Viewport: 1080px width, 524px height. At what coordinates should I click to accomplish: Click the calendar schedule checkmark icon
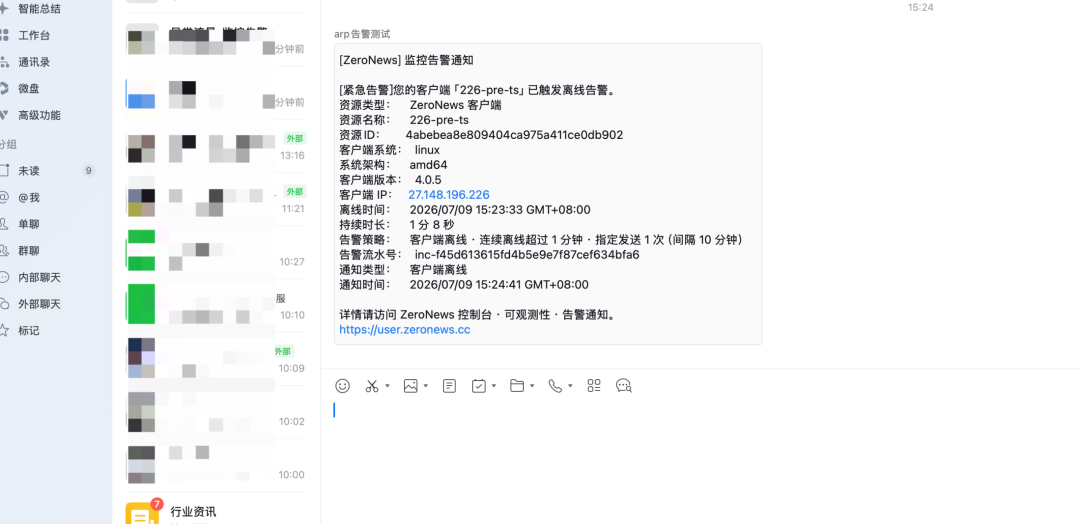(x=479, y=386)
